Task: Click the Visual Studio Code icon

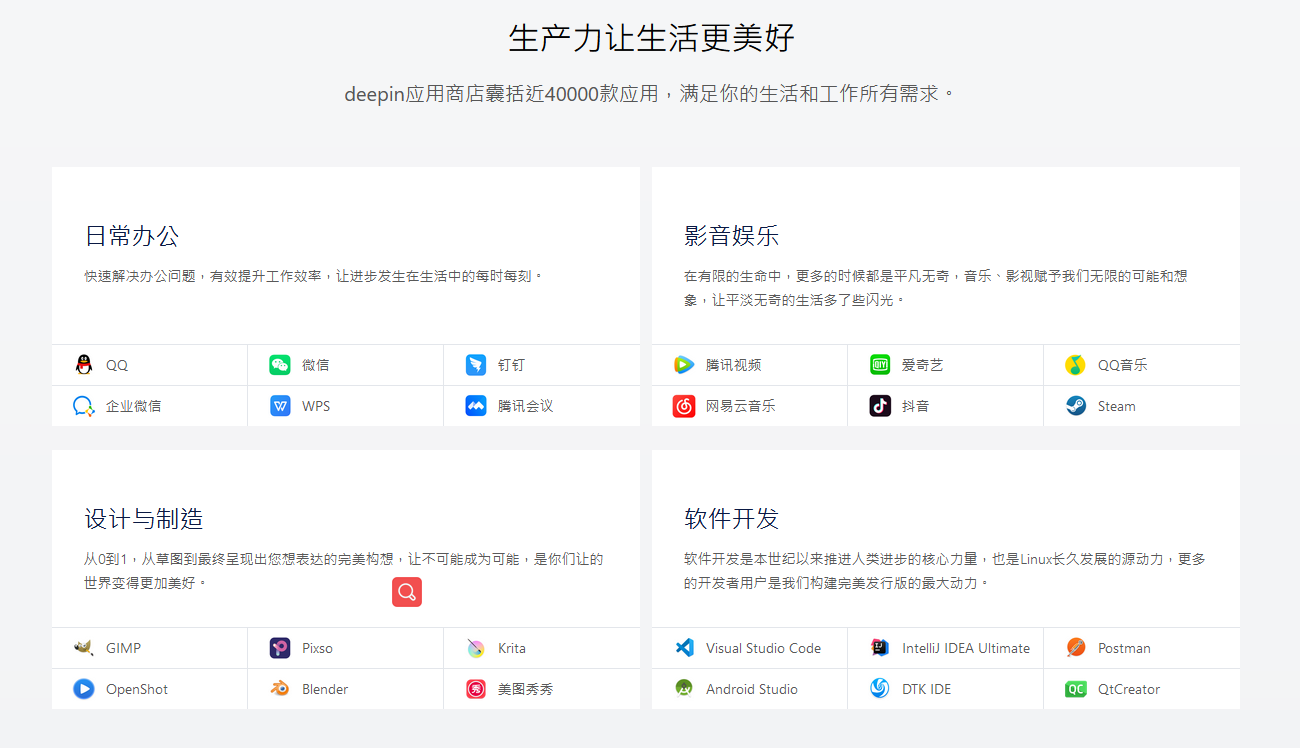Action: [683, 647]
